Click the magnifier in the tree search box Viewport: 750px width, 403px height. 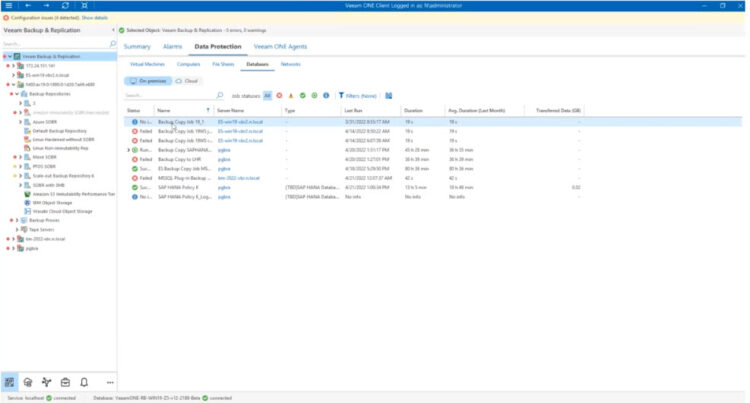(x=113, y=44)
